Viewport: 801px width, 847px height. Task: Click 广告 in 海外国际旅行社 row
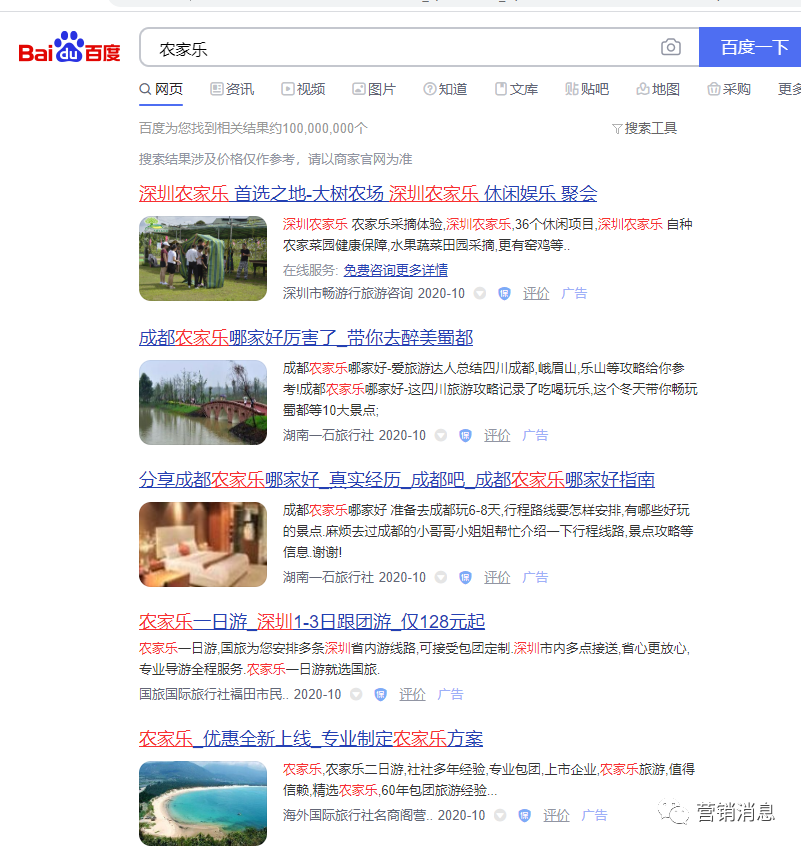[x=595, y=815]
